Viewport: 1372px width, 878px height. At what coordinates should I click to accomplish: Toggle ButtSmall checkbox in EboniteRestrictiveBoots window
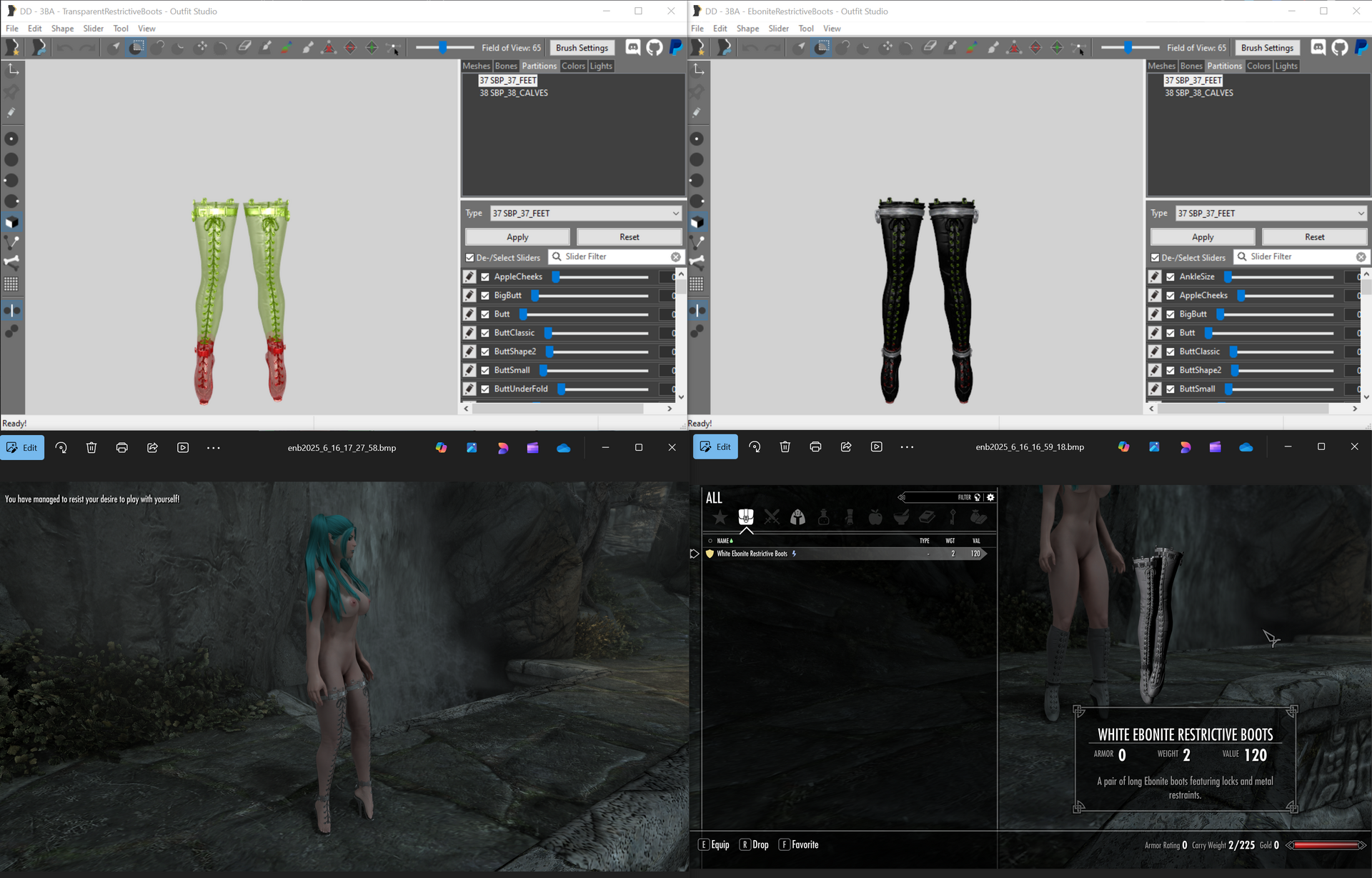tap(1170, 389)
